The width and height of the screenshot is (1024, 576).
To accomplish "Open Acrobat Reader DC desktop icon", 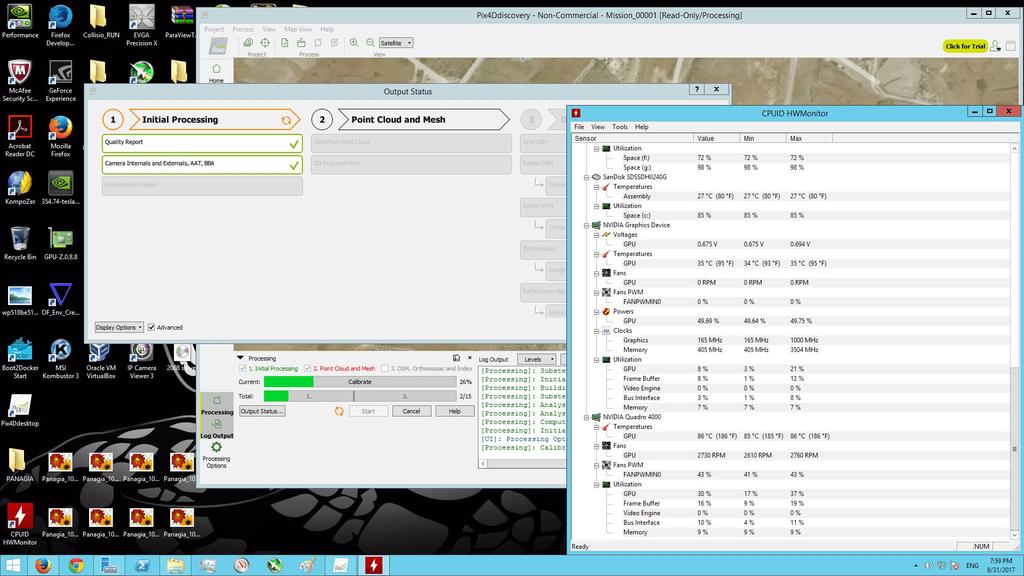I will coord(20,136).
